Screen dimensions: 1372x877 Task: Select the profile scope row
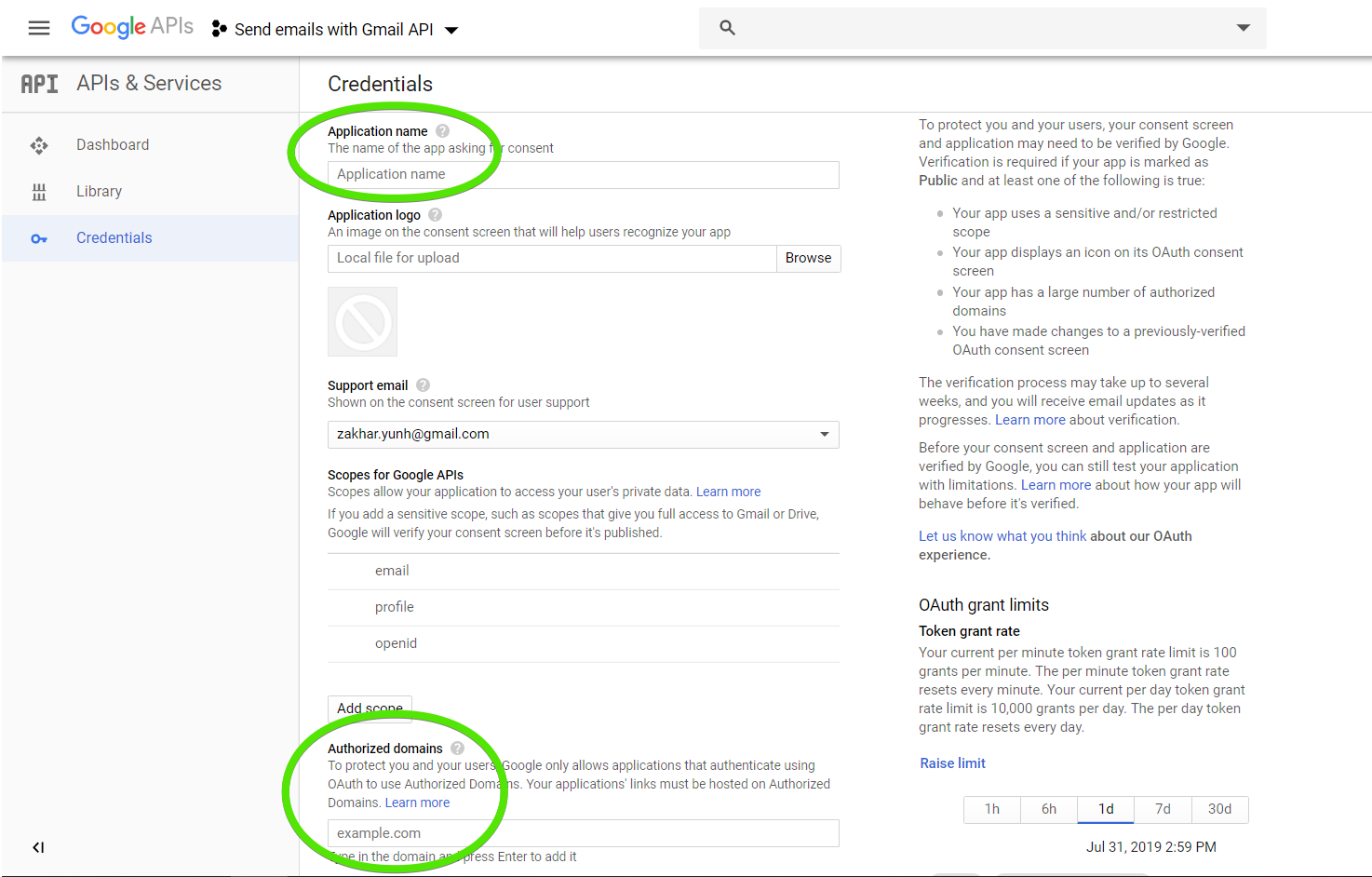(584, 608)
